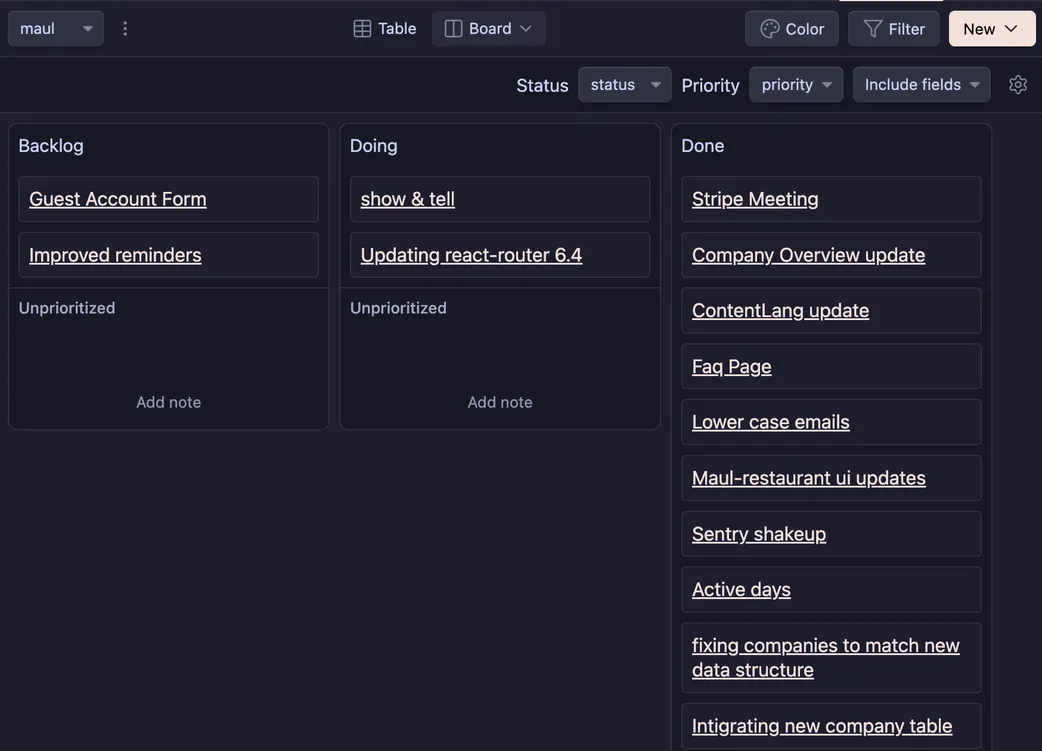This screenshot has width=1042, height=751.
Task: Open the three-dot options menu
Action: point(125,28)
